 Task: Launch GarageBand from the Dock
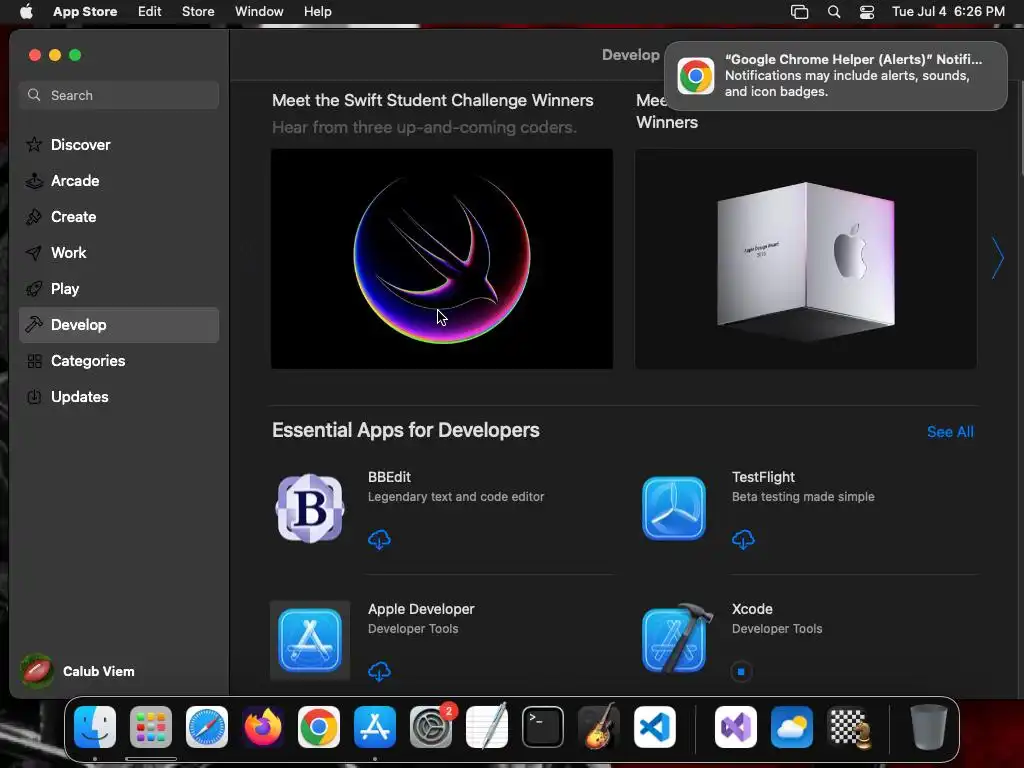(x=599, y=727)
